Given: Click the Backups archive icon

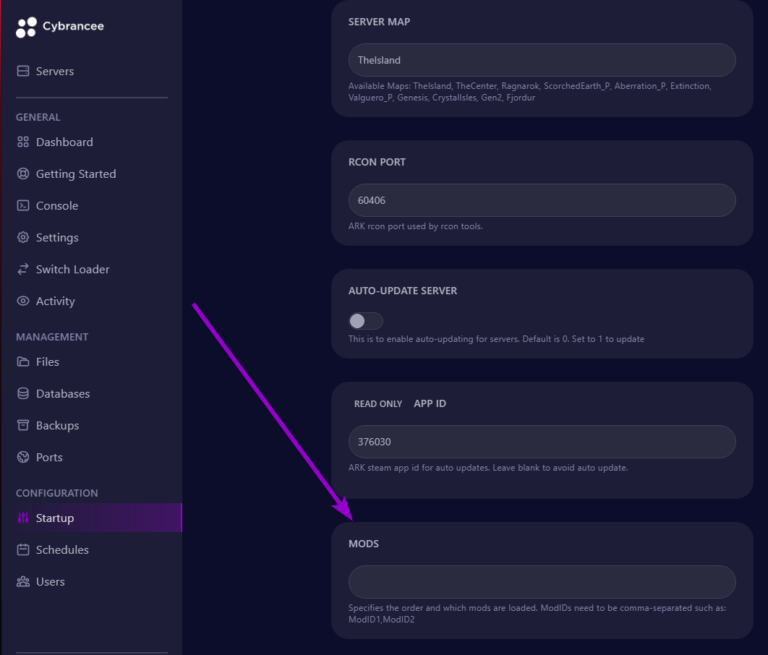Looking at the screenshot, I should coord(23,425).
